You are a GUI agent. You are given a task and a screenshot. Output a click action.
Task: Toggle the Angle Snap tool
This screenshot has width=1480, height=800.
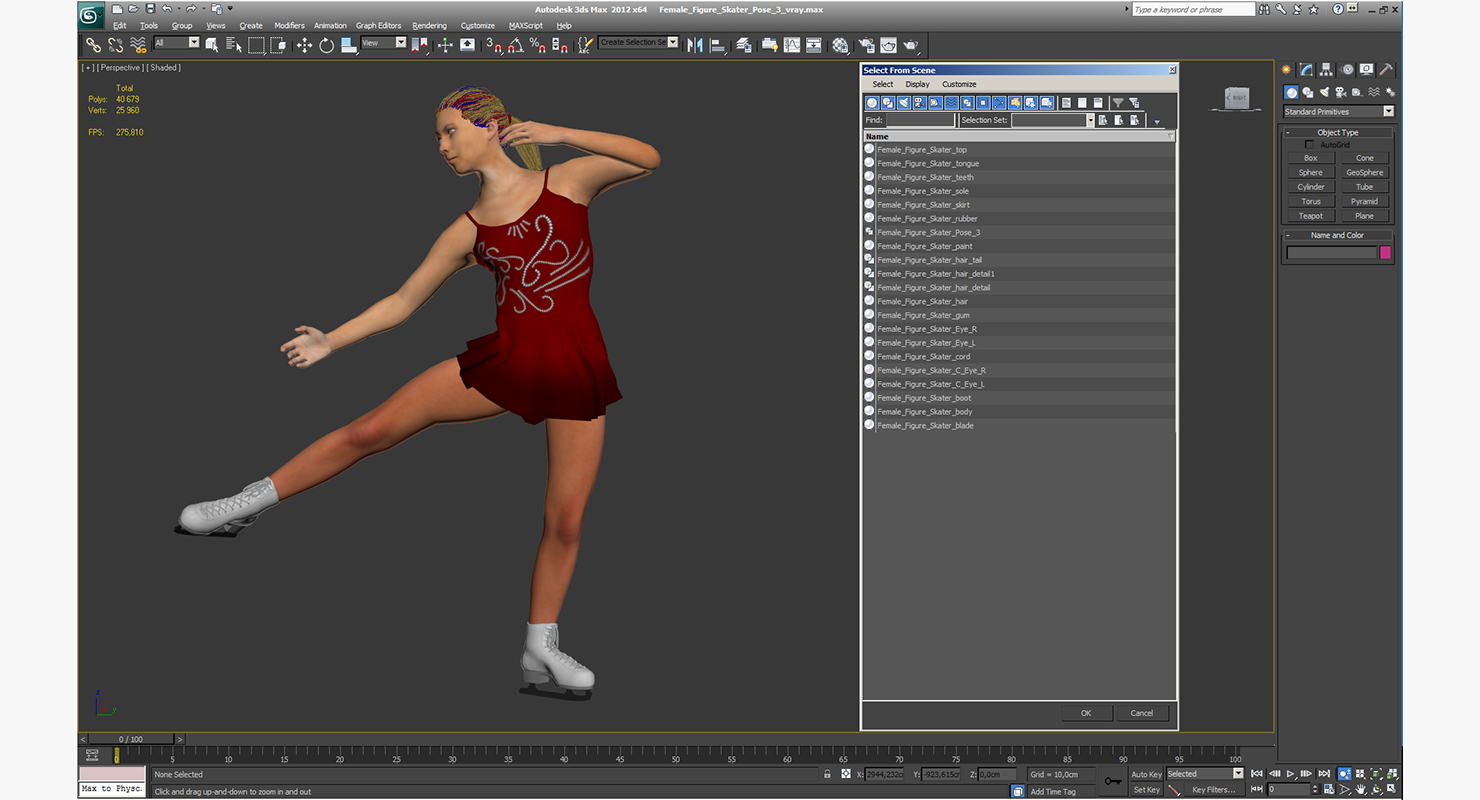(514, 45)
